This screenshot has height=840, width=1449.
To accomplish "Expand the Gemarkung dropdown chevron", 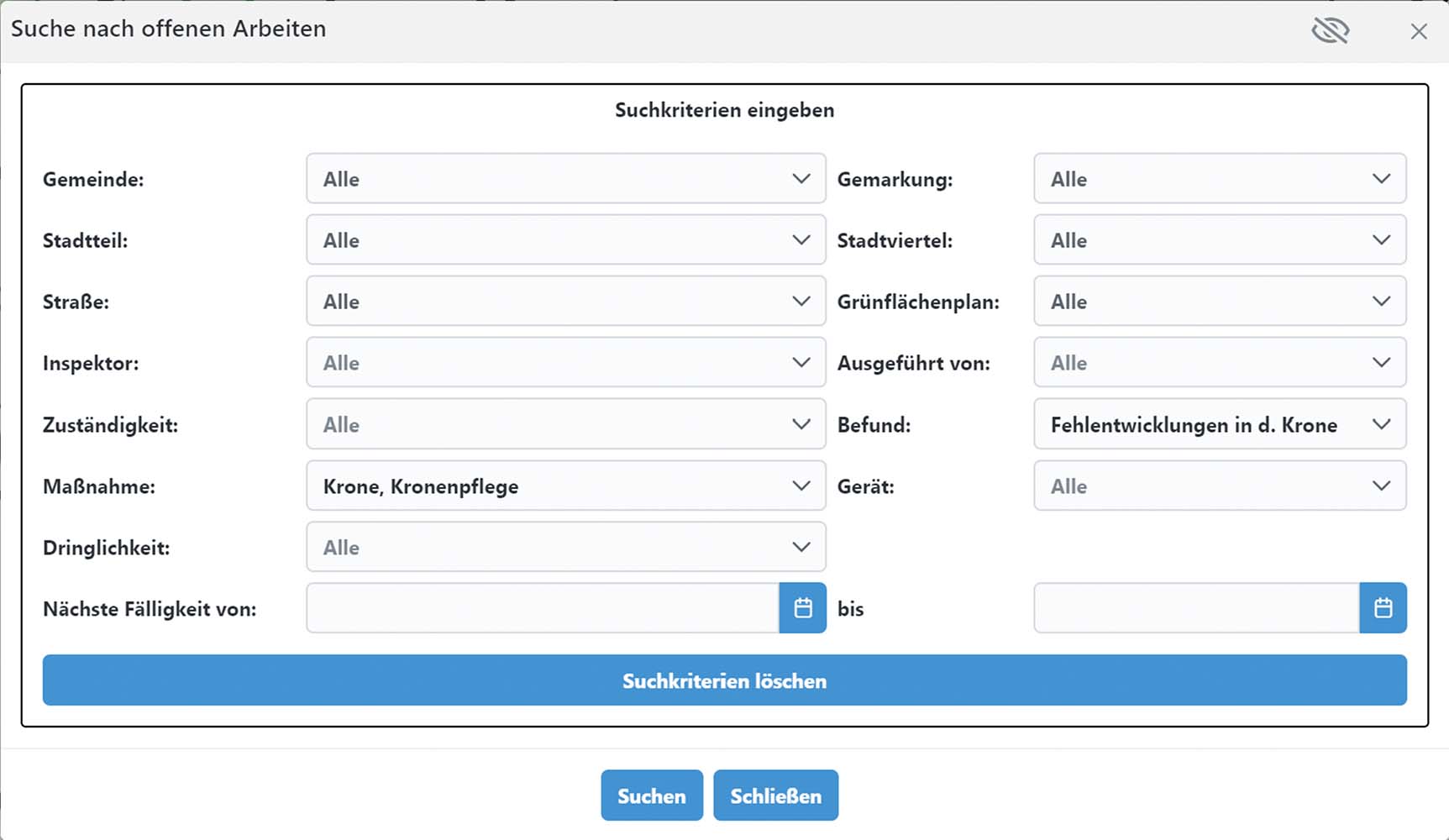I will [1381, 179].
